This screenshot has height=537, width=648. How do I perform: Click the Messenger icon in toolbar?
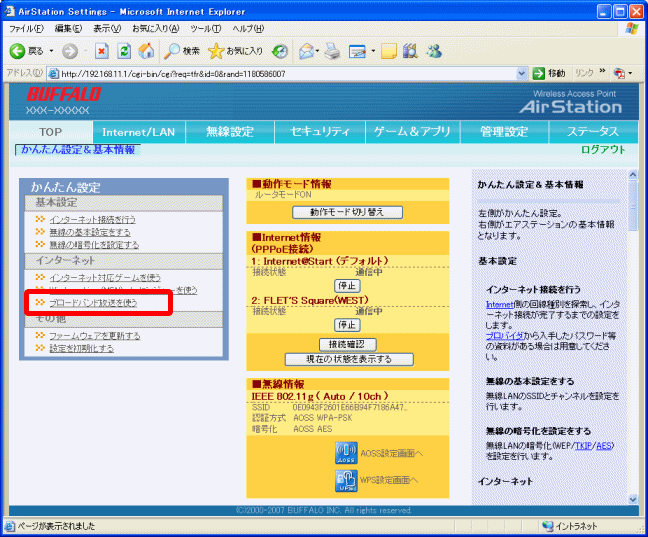click(x=434, y=51)
